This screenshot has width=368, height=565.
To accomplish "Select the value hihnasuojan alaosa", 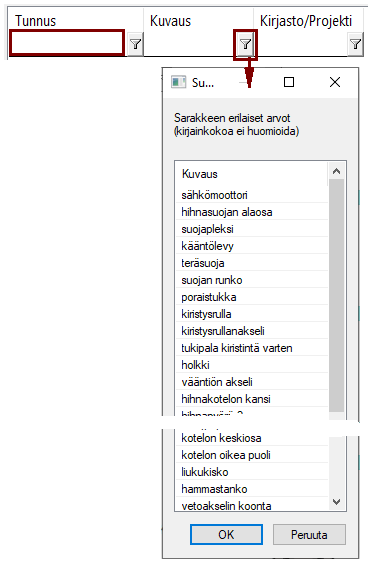I will (252, 212).
